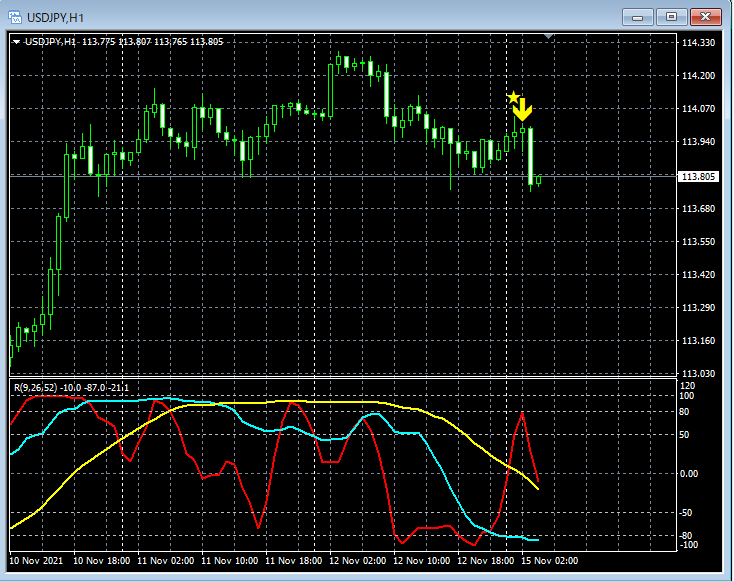734x581 pixels.
Task: Click the yellow down arrow sell signal
Action: click(522, 110)
